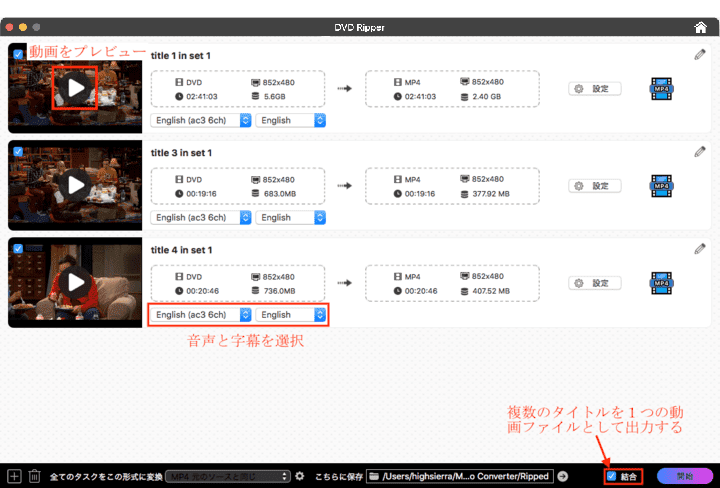Select title 3 DVD source info box
The image size is (720, 488).
pos(238,186)
